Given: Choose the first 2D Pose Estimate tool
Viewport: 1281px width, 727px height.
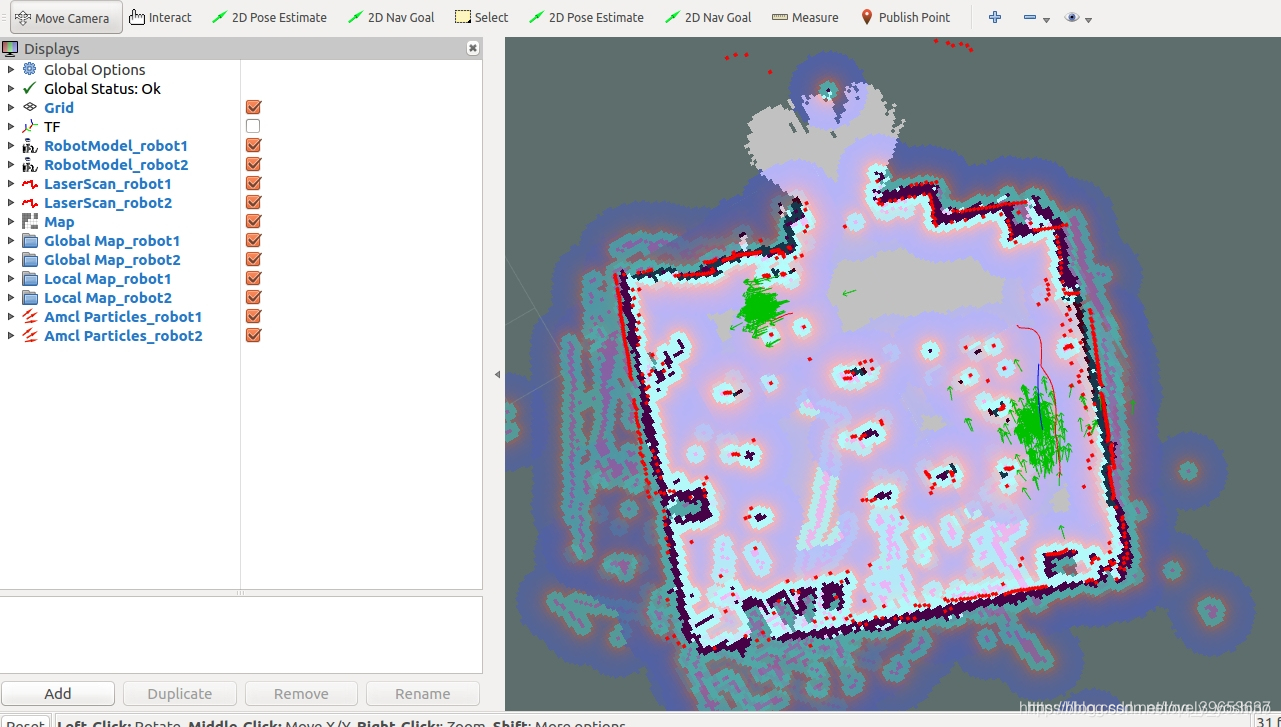Looking at the screenshot, I should tap(269, 17).
